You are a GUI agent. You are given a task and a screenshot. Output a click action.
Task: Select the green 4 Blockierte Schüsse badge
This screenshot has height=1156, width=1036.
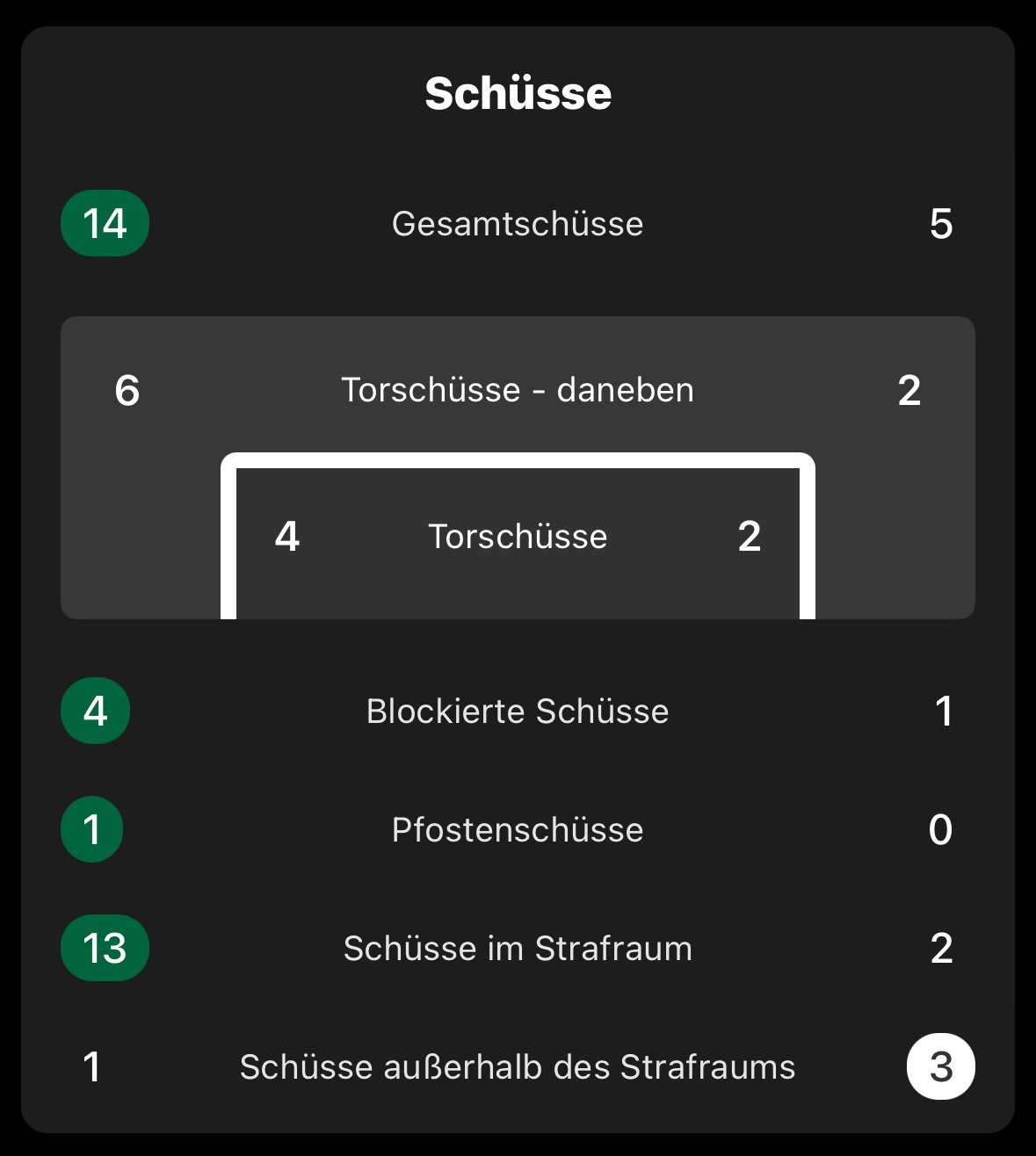tap(95, 711)
